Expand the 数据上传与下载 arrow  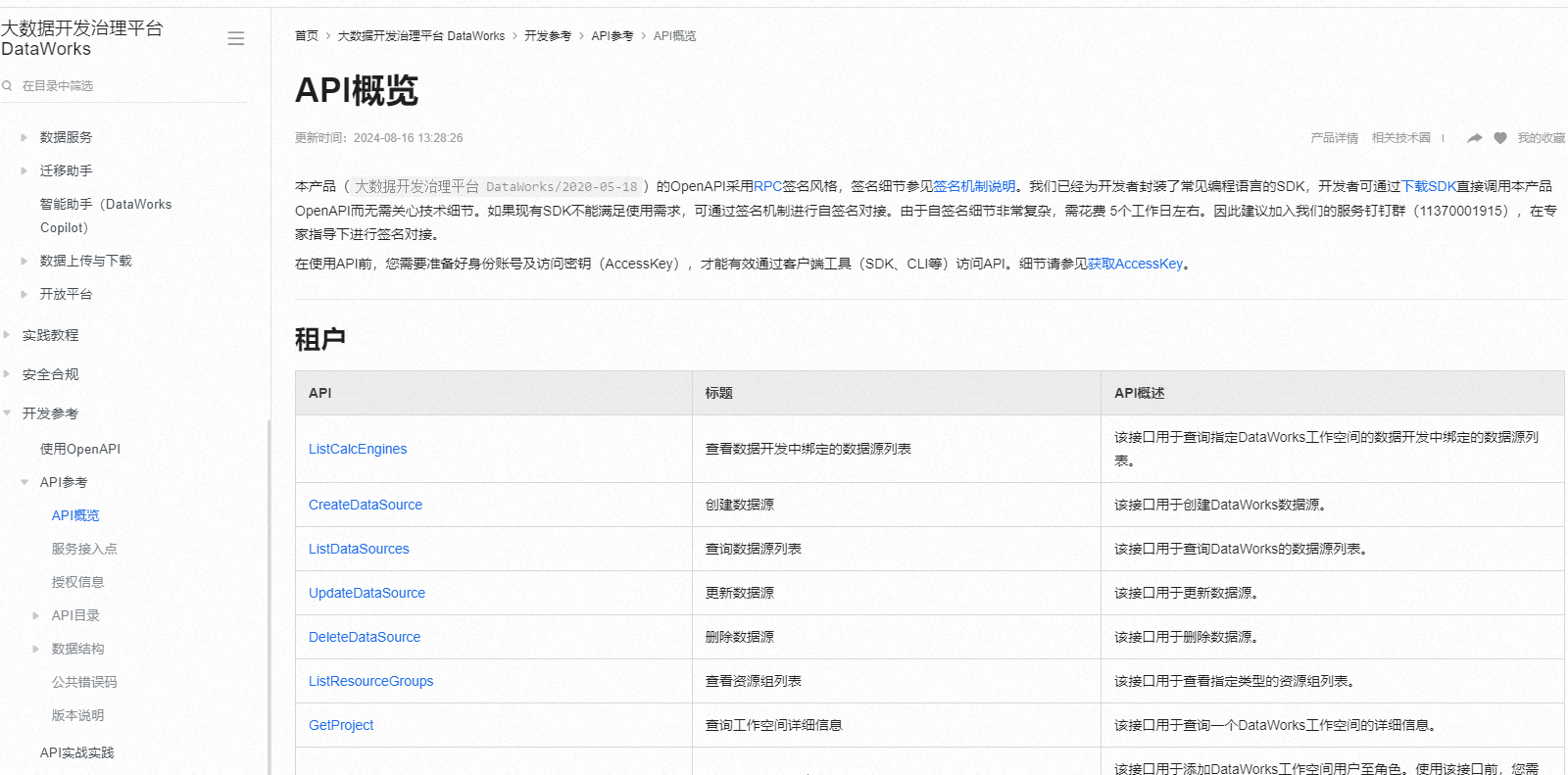[x=24, y=261]
